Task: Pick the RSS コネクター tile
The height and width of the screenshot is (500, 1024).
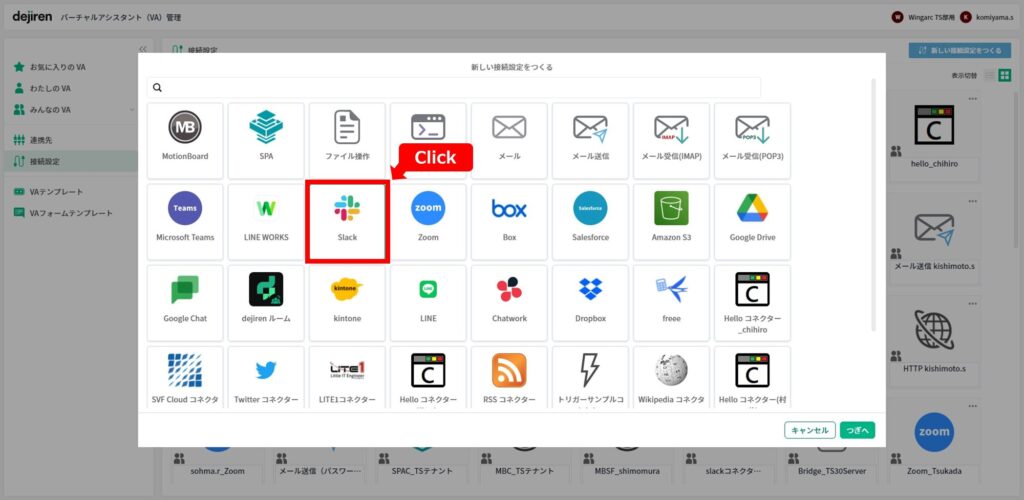Action: (509, 377)
